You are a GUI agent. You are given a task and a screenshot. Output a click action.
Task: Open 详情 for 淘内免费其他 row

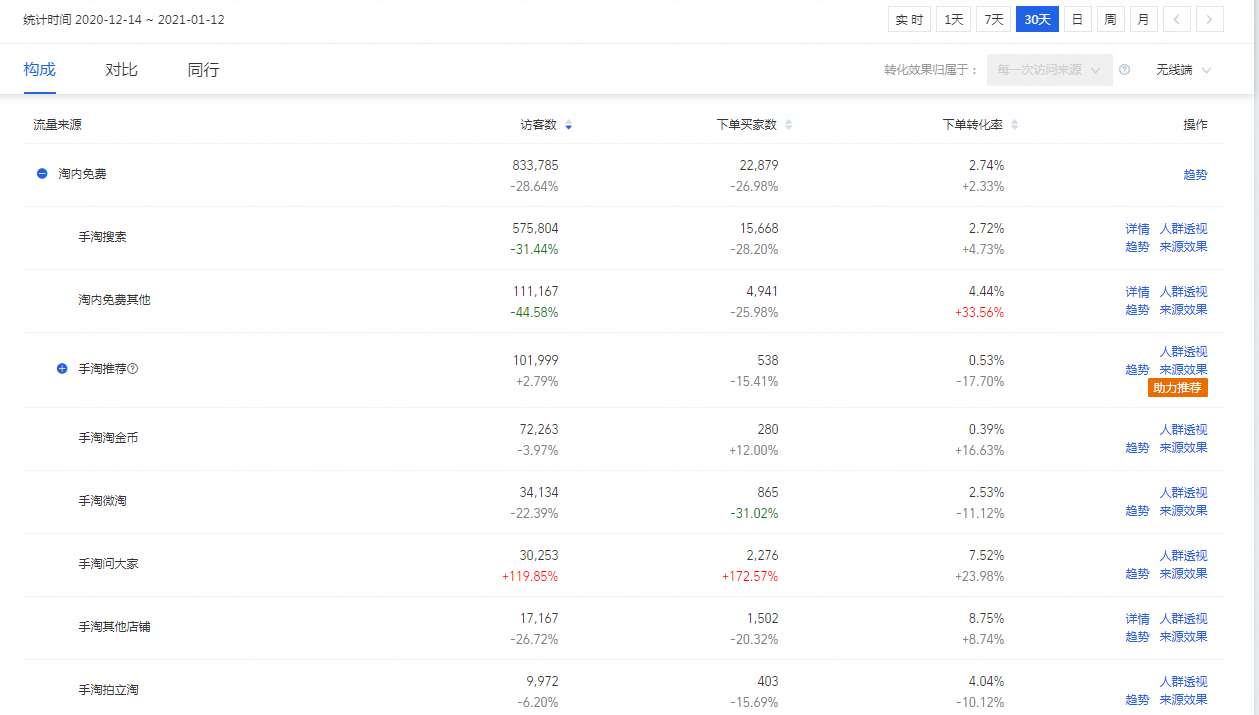(1137, 292)
